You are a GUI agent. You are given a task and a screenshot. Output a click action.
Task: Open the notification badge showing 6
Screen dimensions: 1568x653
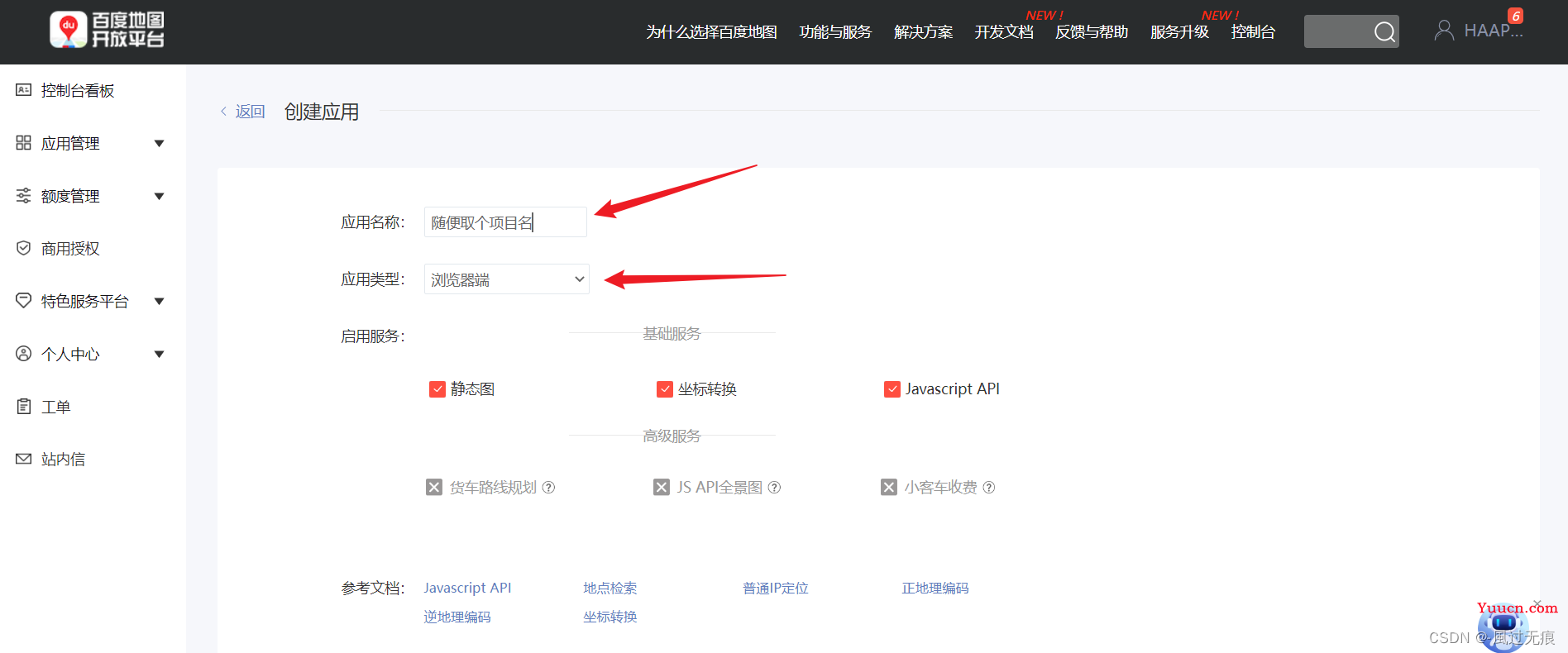coord(1515,16)
